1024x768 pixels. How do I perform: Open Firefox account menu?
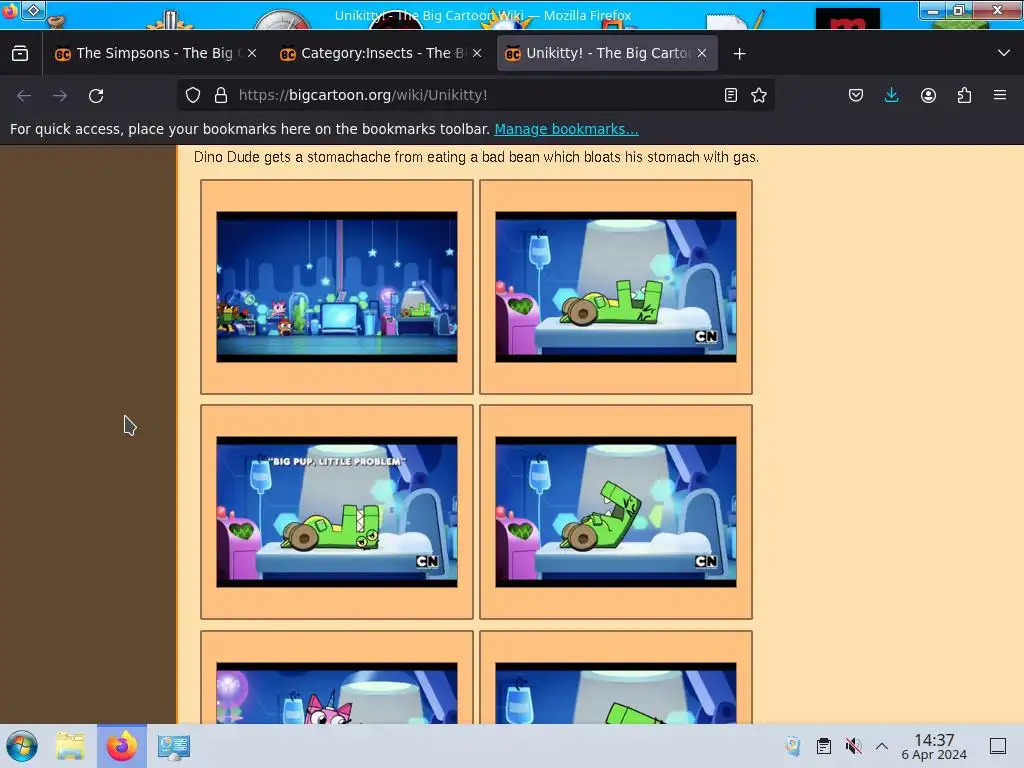pos(928,95)
